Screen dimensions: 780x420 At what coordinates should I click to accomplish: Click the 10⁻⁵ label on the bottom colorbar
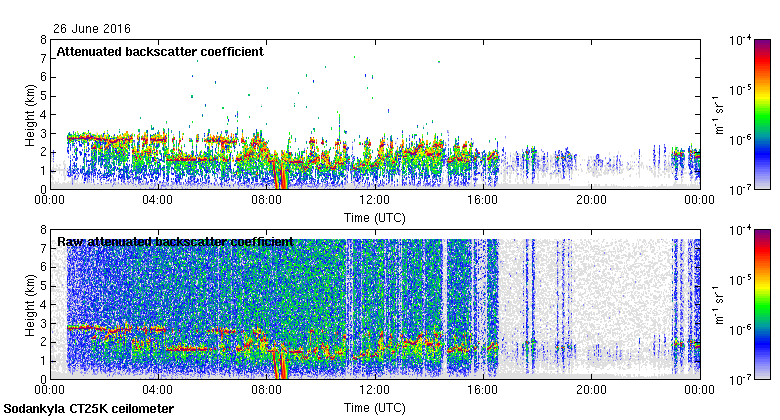point(740,280)
